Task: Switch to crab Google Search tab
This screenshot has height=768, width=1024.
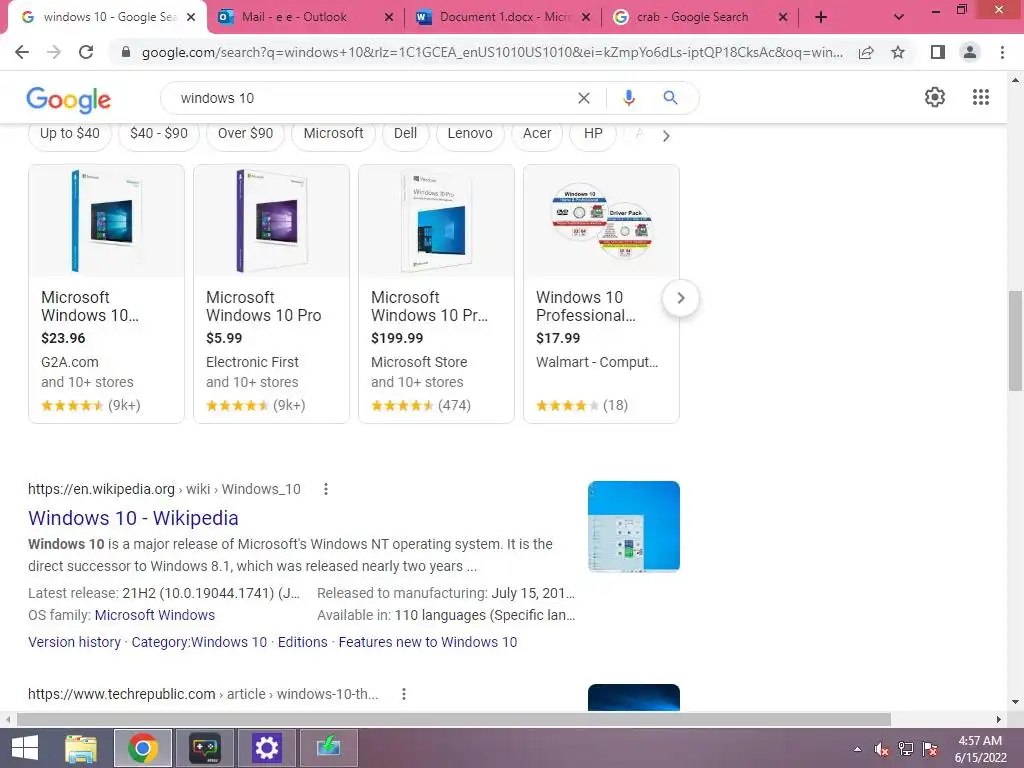Action: point(701,18)
